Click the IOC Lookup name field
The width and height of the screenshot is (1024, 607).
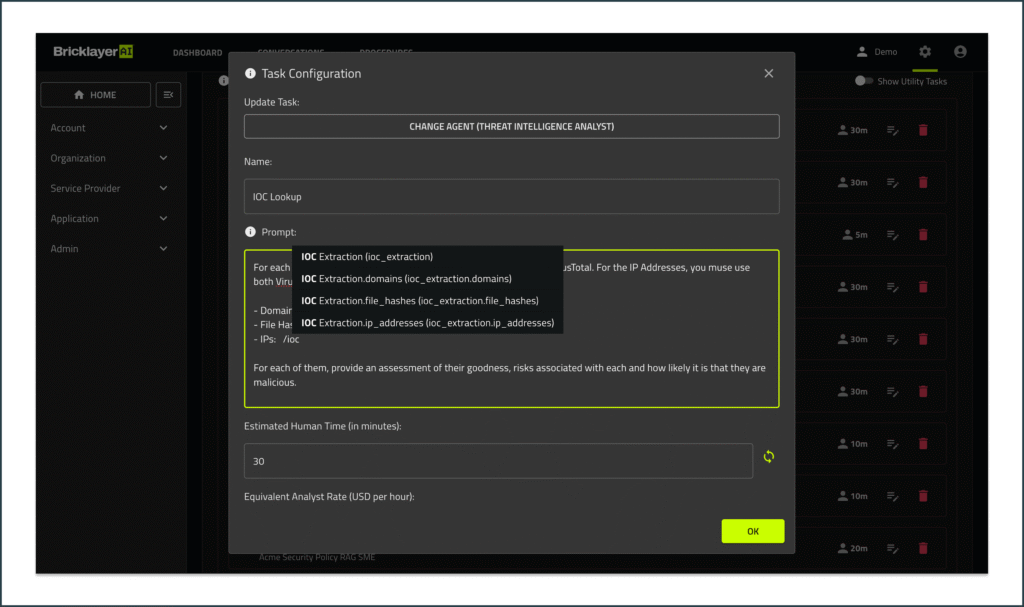511,196
